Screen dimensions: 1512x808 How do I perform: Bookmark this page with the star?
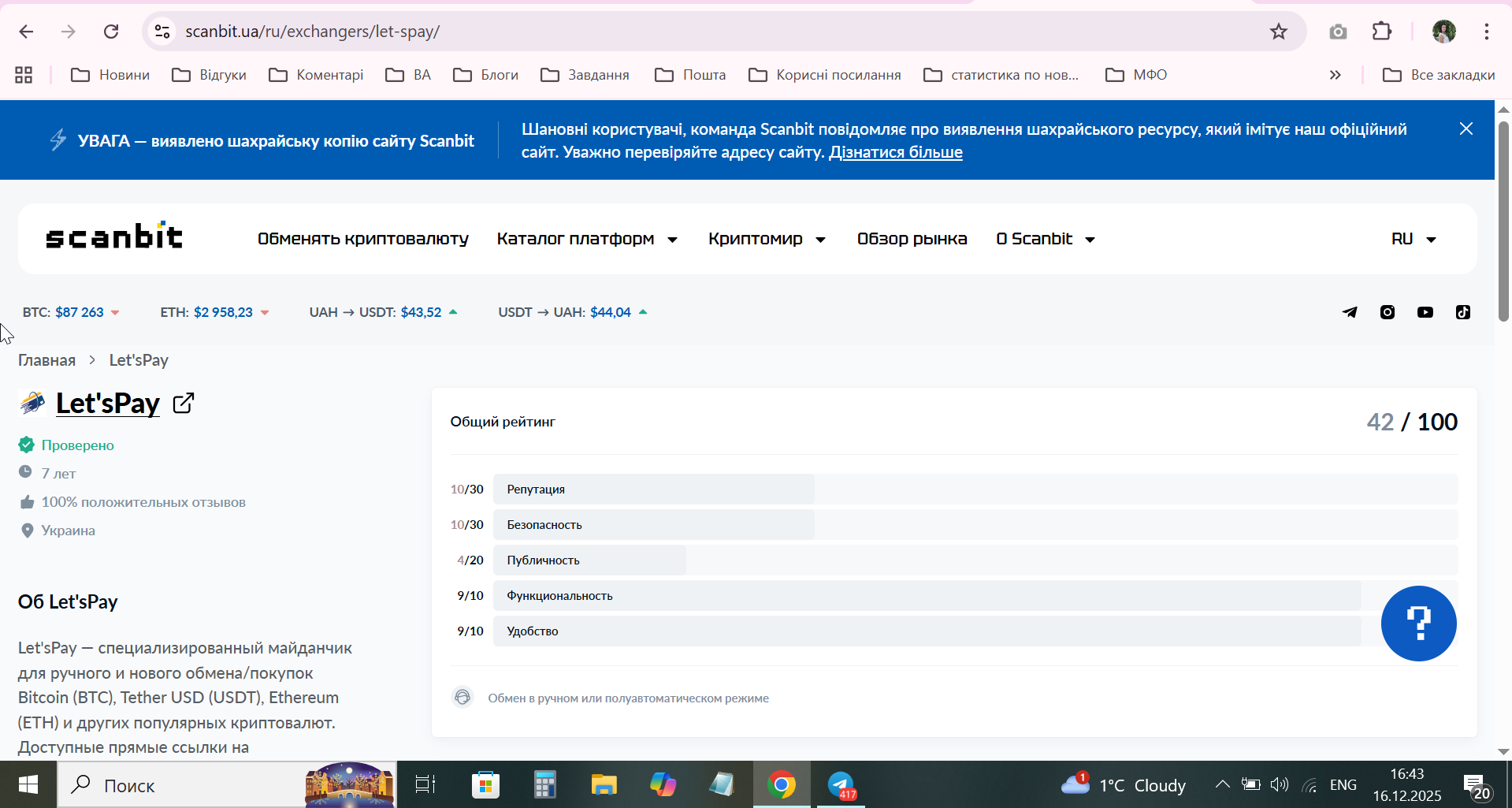pyautogui.click(x=1279, y=32)
